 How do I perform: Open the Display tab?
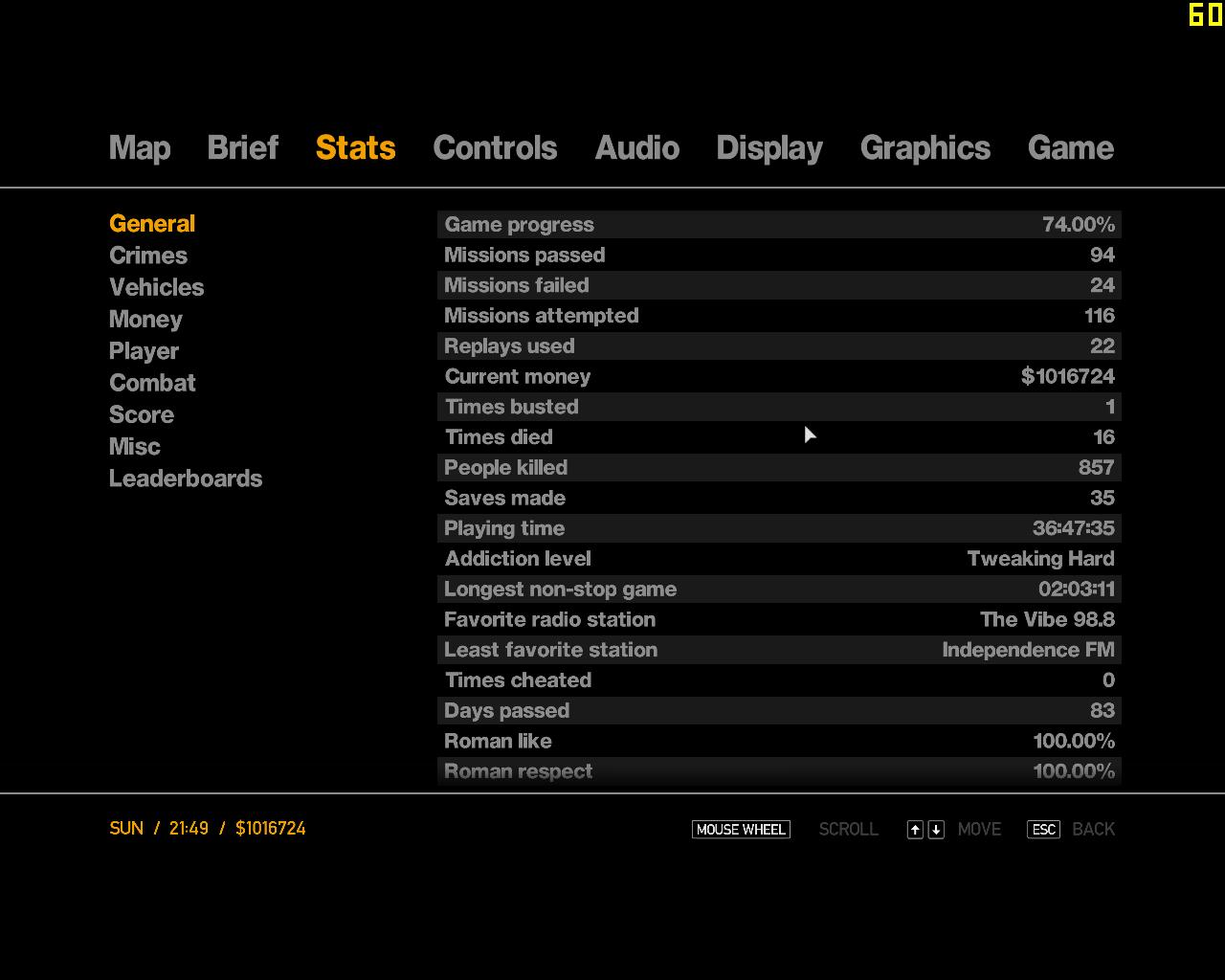[x=769, y=148]
